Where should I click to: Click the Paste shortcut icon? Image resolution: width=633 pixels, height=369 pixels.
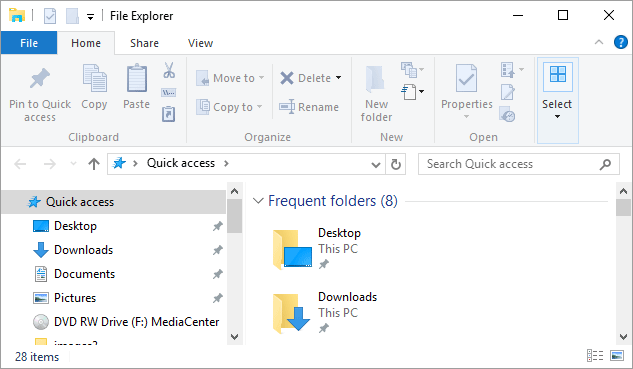click(169, 114)
